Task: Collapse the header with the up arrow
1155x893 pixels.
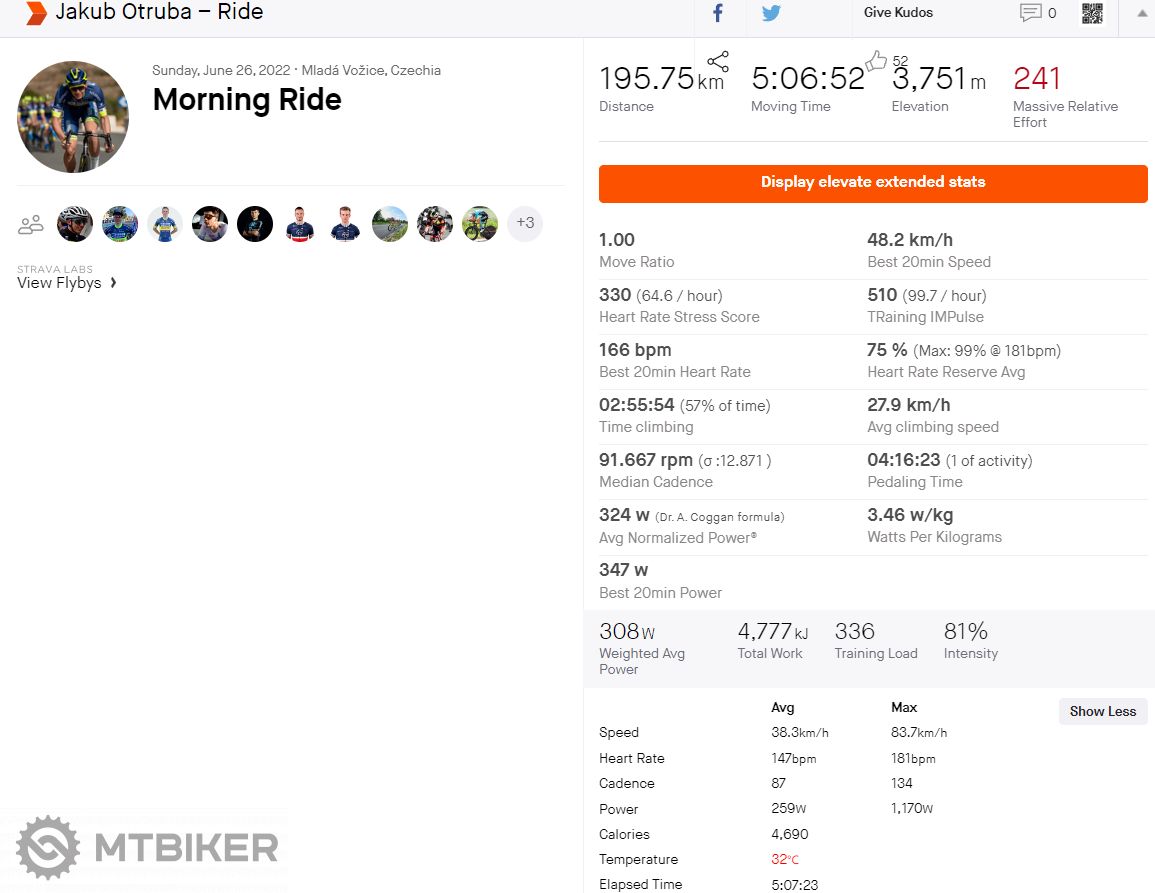Action: [x=1142, y=13]
